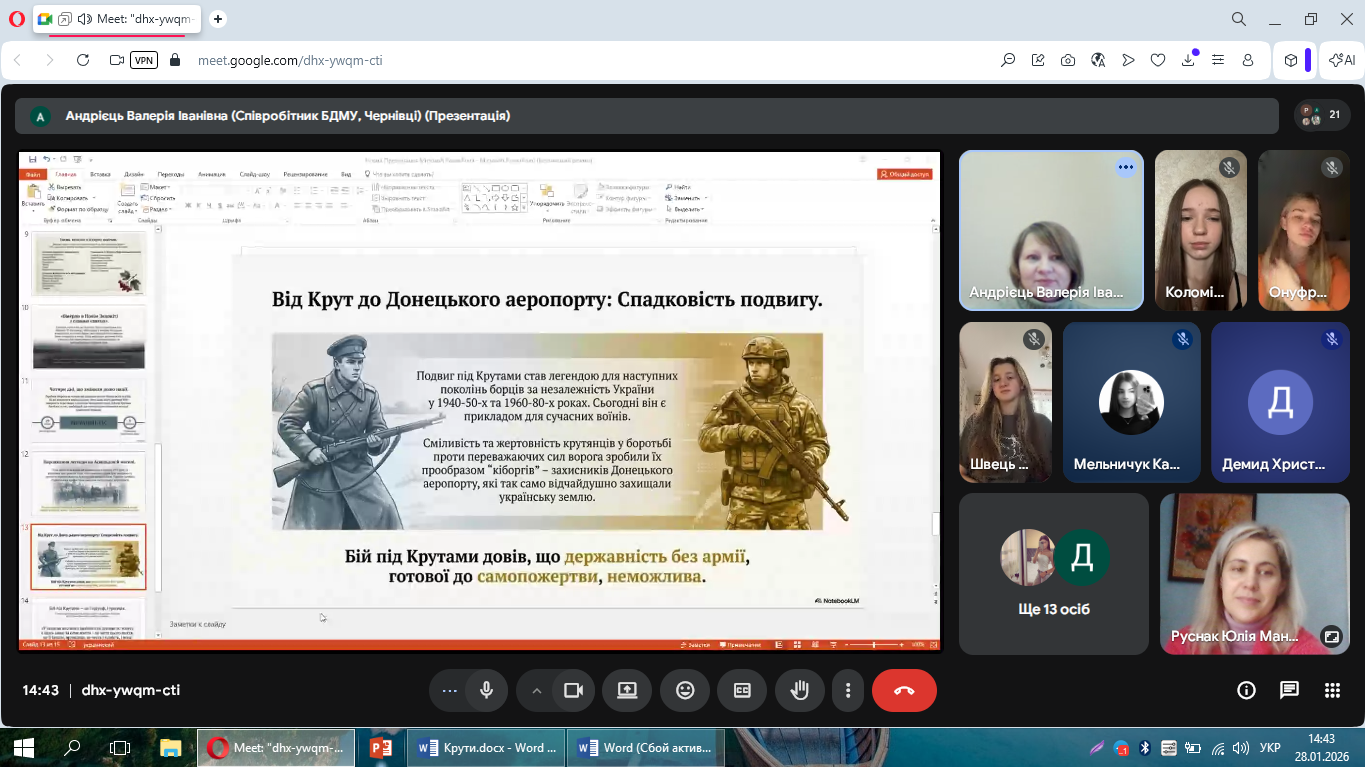
Task: Click the meet.google.com address bar
Action: tap(290, 60)
